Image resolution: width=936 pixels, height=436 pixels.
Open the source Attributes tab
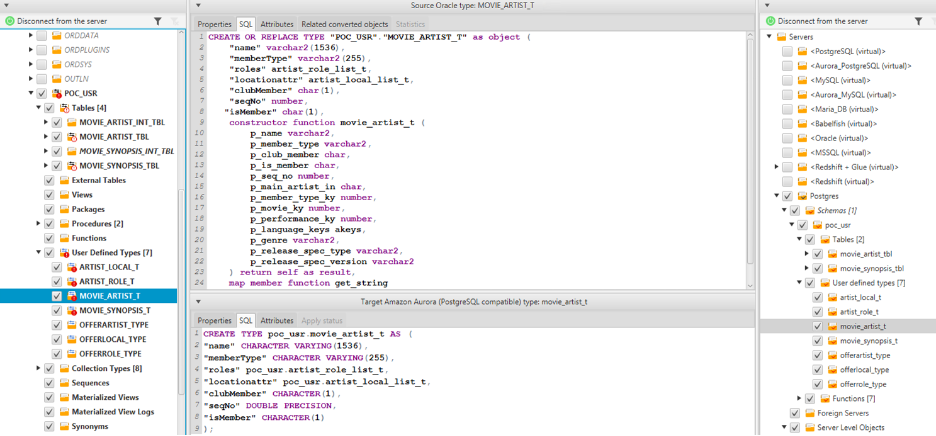[277, 24]
